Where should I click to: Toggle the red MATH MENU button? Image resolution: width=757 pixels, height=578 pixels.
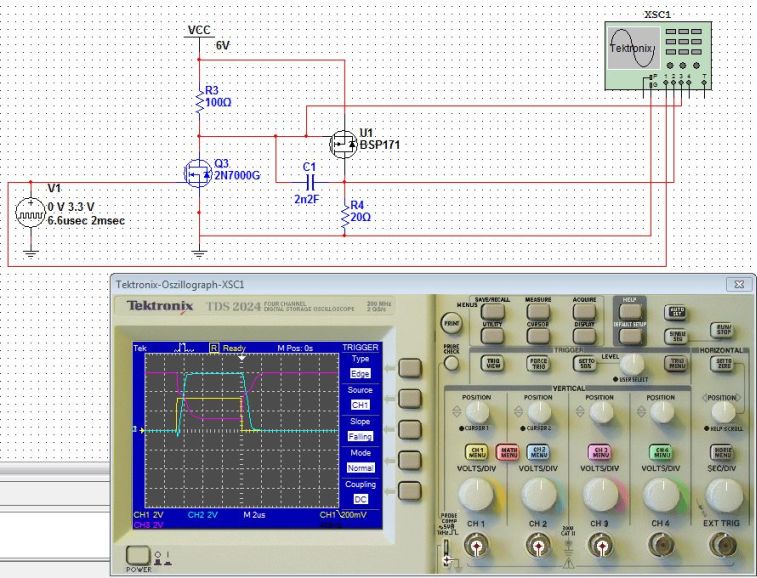coord(508,452)
